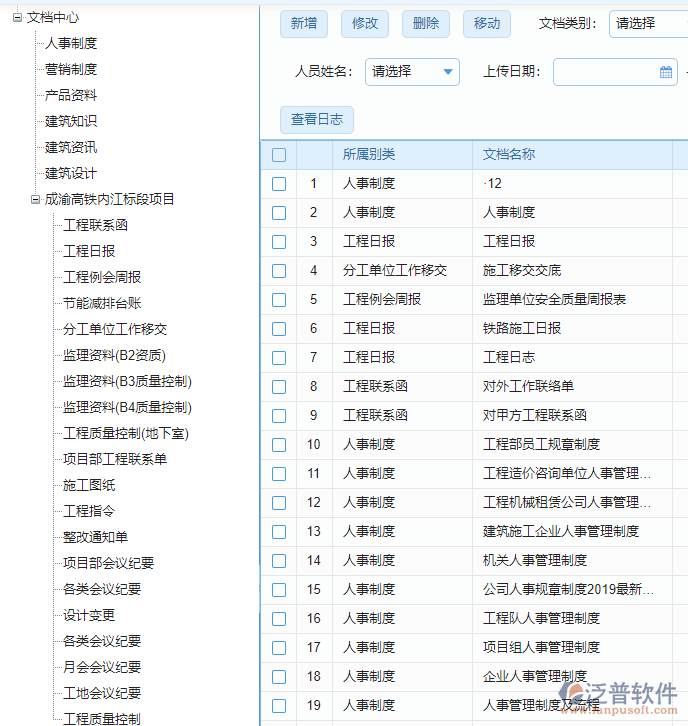The image size is (688, 726).
Task: Toggle the select-all checkbox in table header
Action: (279, 155)
